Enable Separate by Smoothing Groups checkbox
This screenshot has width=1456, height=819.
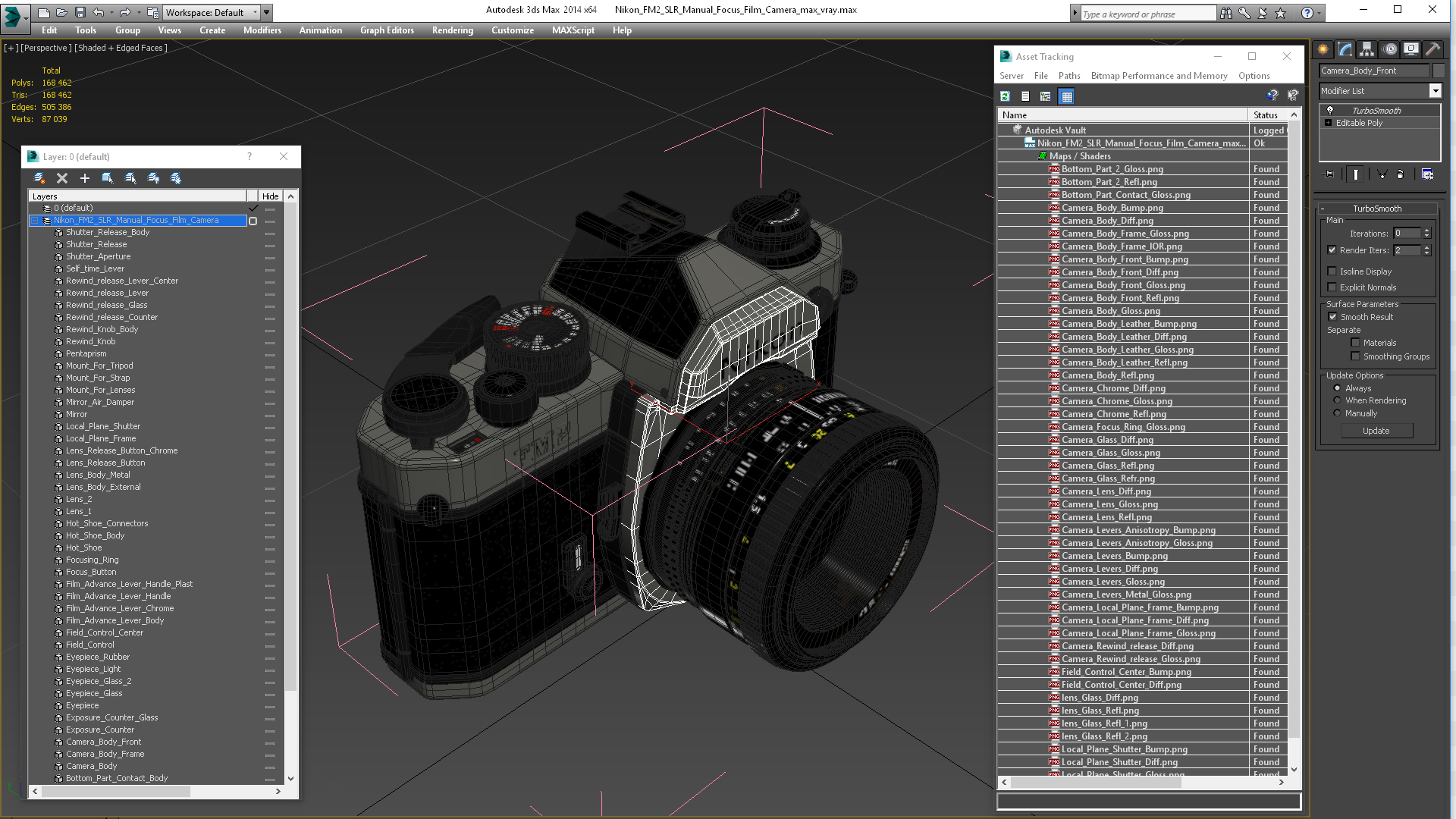click(1356, 356)
